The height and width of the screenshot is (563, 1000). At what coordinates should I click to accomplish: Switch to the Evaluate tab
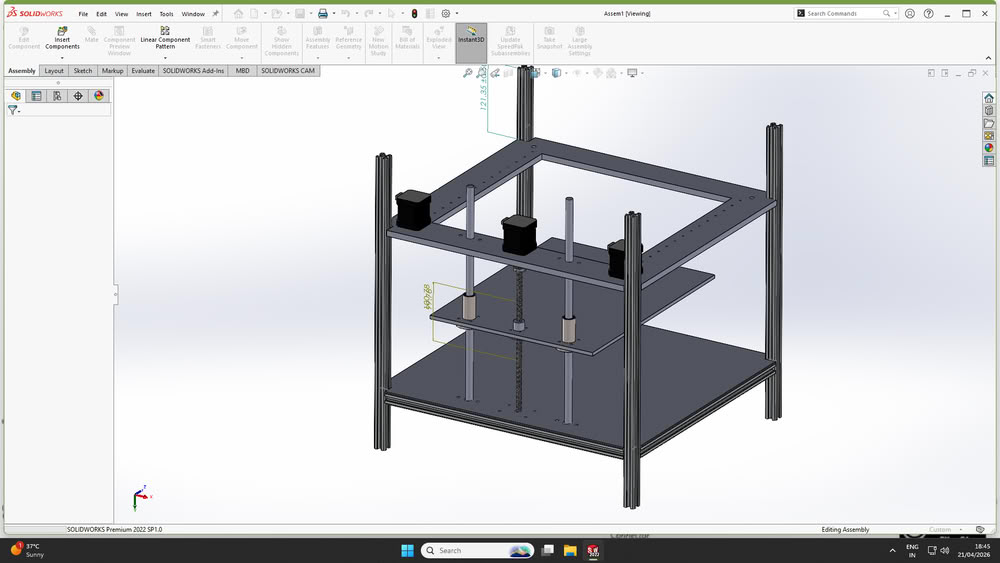143,71
